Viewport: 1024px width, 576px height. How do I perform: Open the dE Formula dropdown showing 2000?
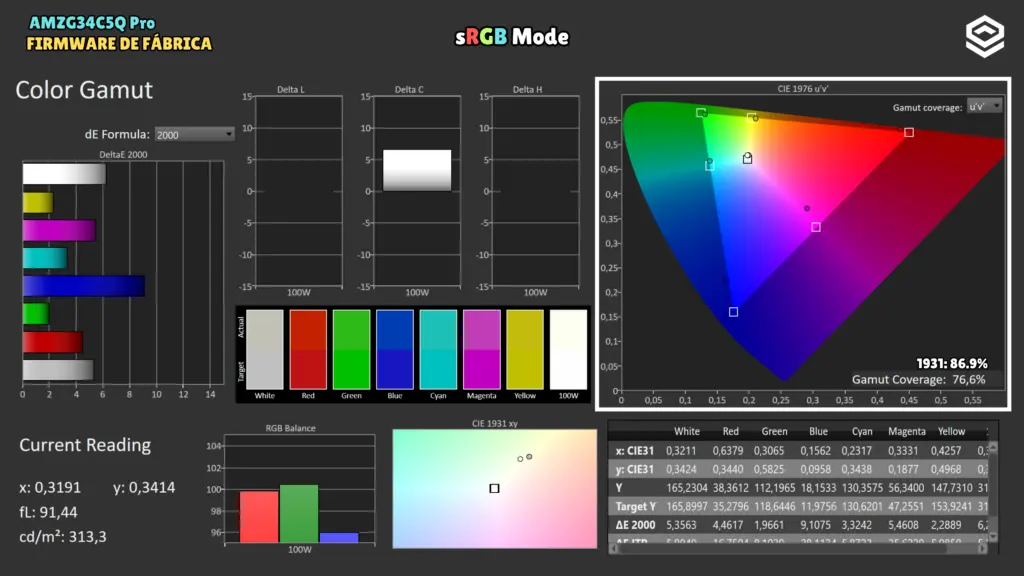195,135
